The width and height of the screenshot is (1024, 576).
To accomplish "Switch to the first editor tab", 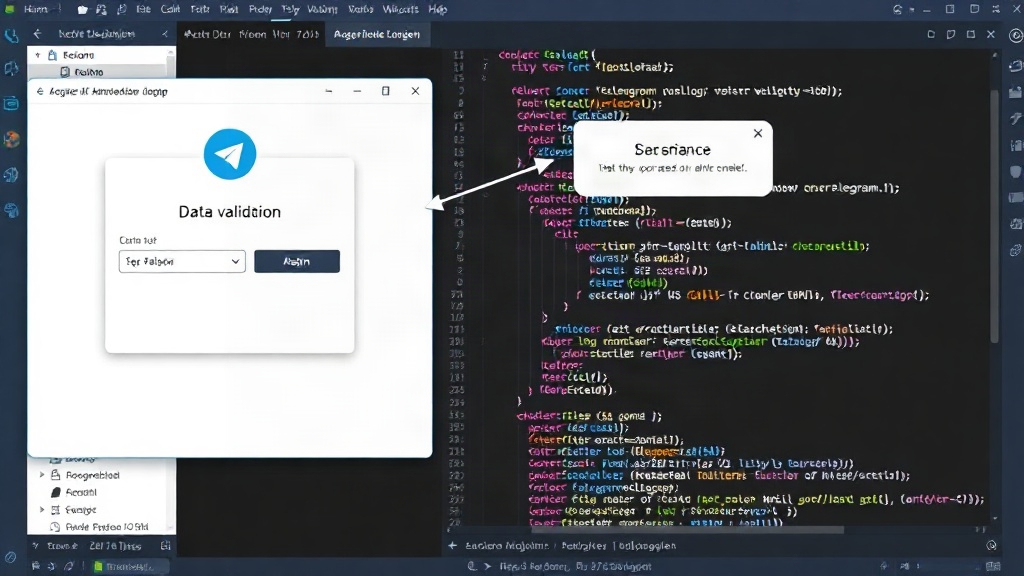I will 251,34.
